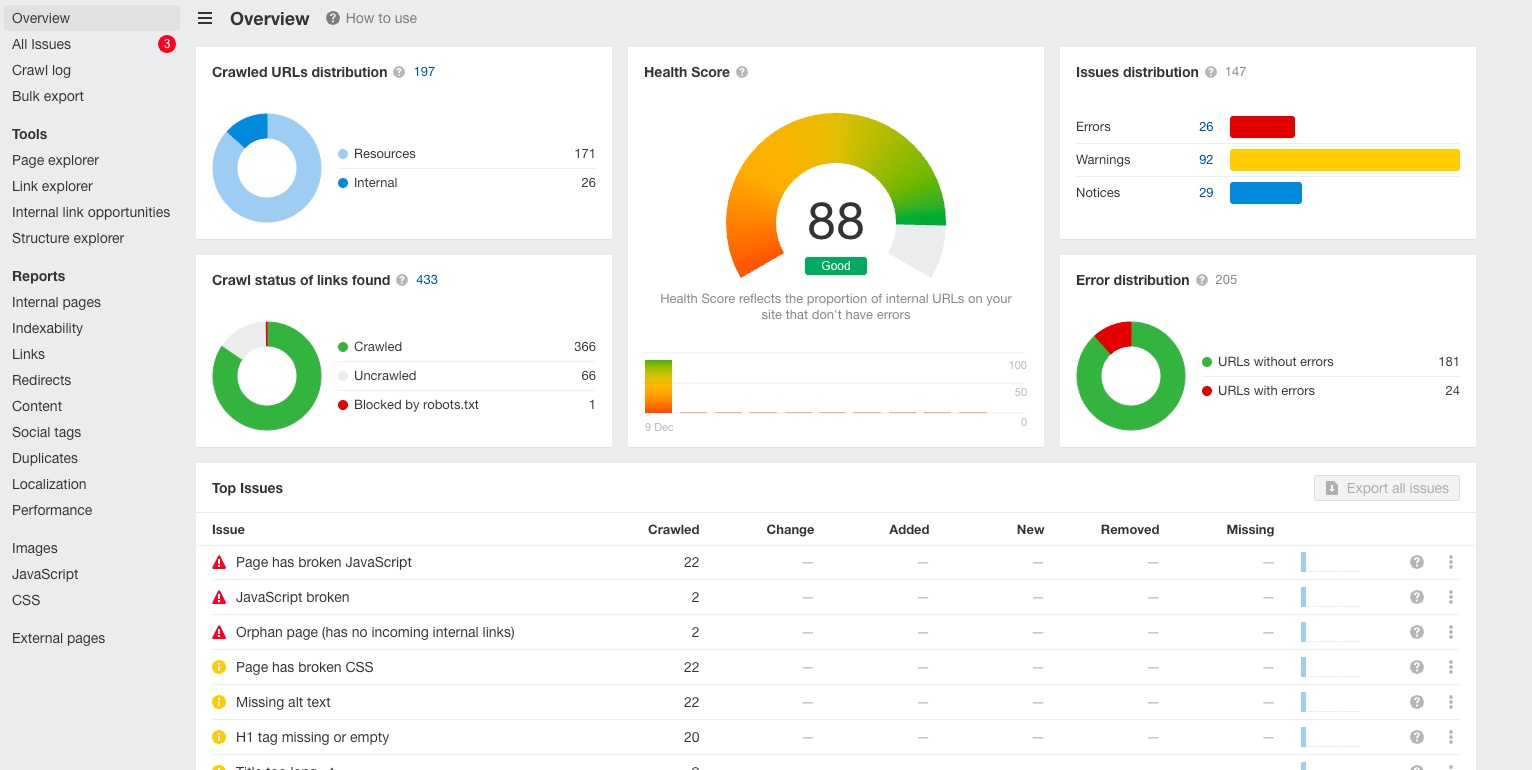
Task: Click help icon beside Crawl status of links found
Action: tap(402, 280)
